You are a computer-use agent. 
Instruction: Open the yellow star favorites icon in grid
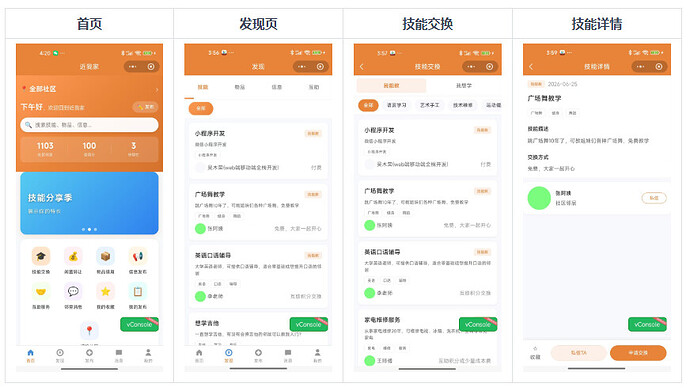point(105,291)
